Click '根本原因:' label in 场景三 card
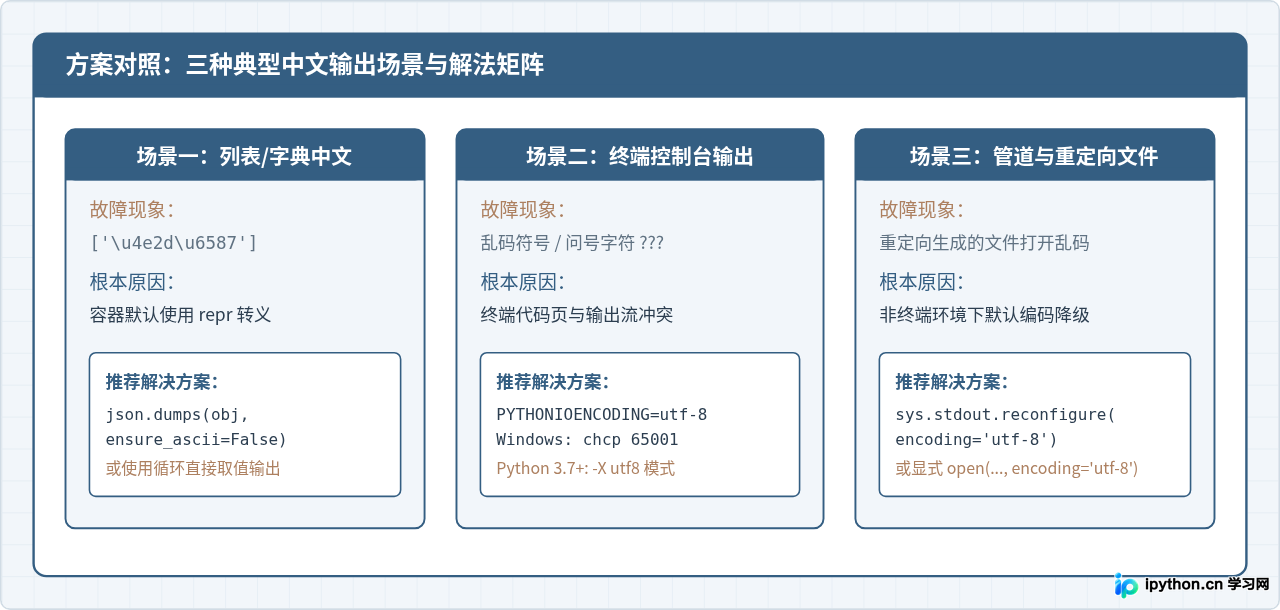The height and width of the screenshot is (610, 1280). [921, 282]
